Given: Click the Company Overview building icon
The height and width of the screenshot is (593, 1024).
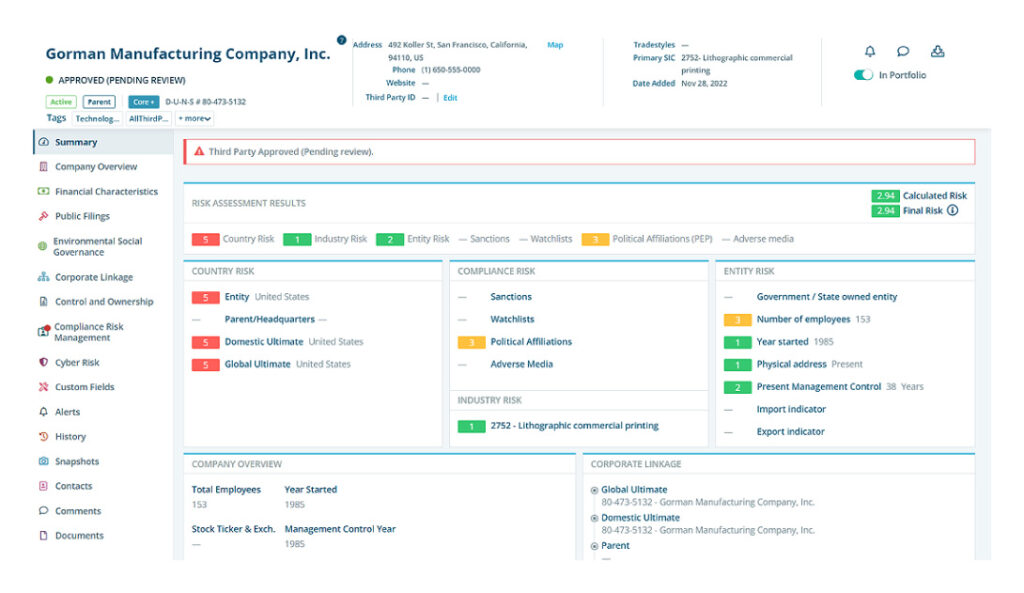Looking at the screenshot, I should click(x=43, y=167).
